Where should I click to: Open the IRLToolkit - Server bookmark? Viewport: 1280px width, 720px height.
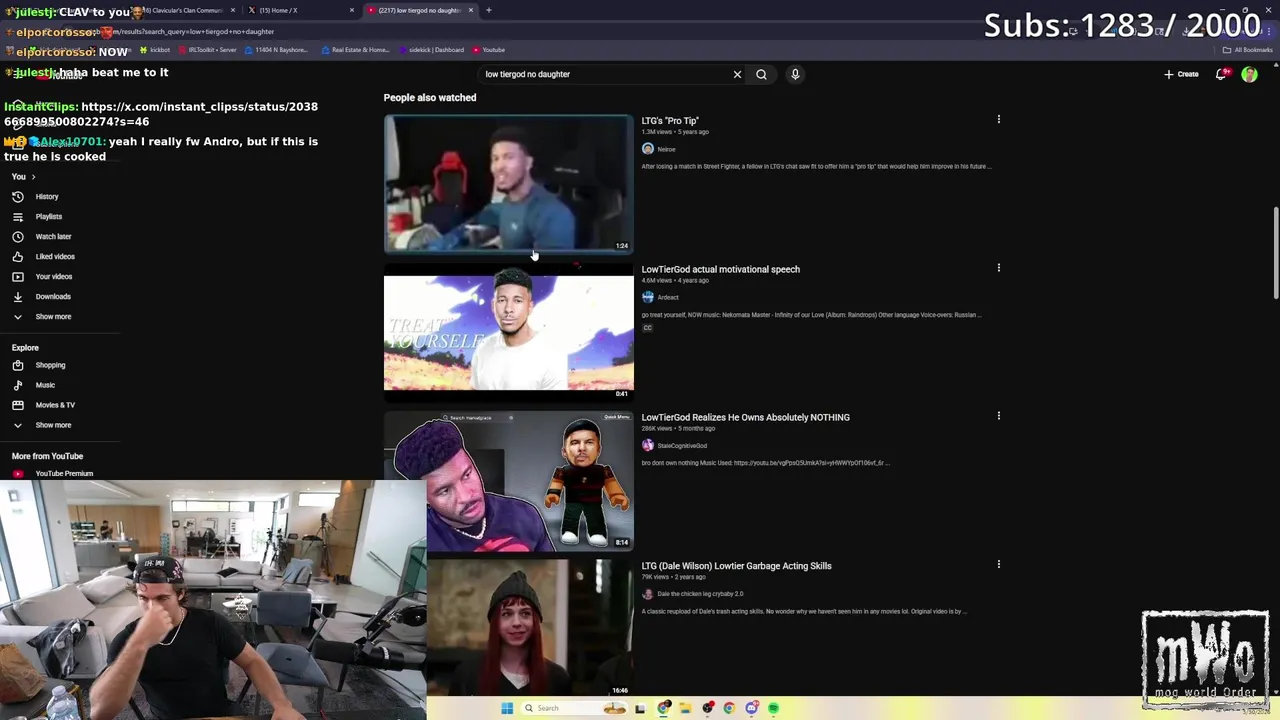click(x=210, y=50)
